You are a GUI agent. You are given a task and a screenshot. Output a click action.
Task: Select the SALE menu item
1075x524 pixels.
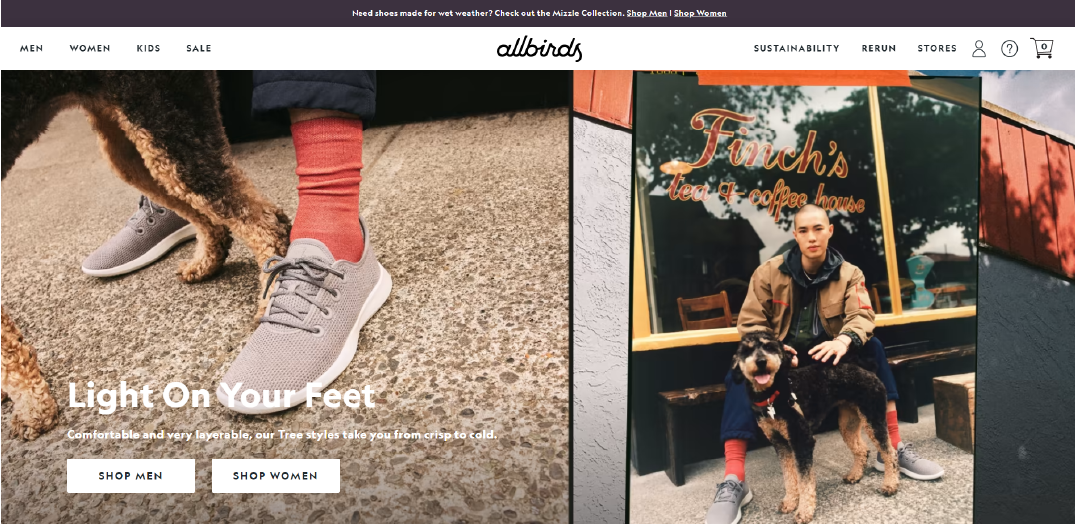[x=199, y=49]
